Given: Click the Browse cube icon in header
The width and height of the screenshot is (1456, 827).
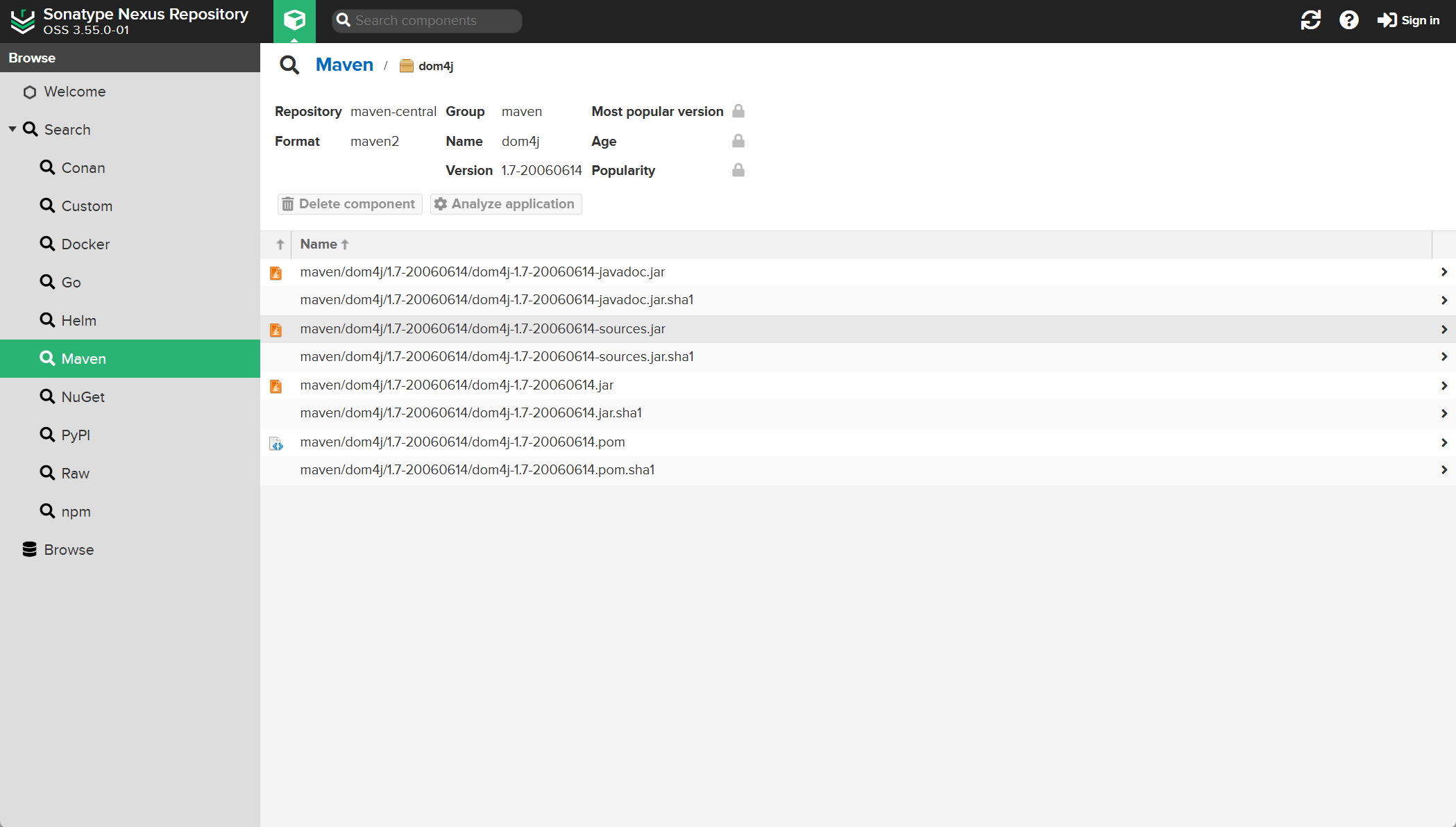Looking at the screenshot, I should (x=294, y=20).
